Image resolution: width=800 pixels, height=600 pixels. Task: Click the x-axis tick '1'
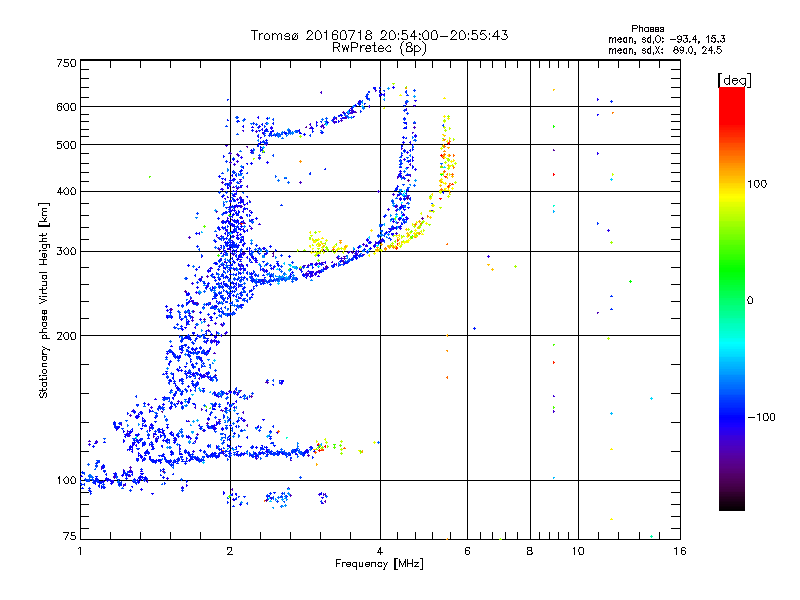click(80, 551)
